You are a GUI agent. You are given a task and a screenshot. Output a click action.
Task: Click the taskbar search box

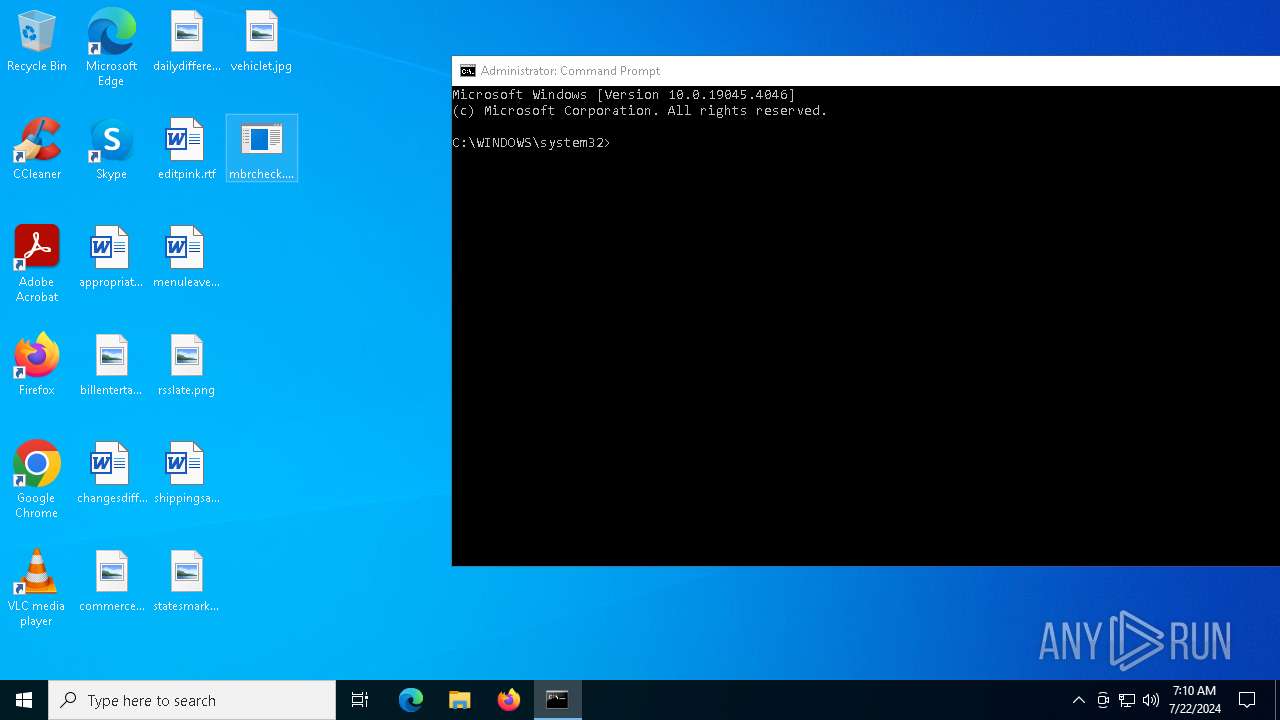point(192,700)
